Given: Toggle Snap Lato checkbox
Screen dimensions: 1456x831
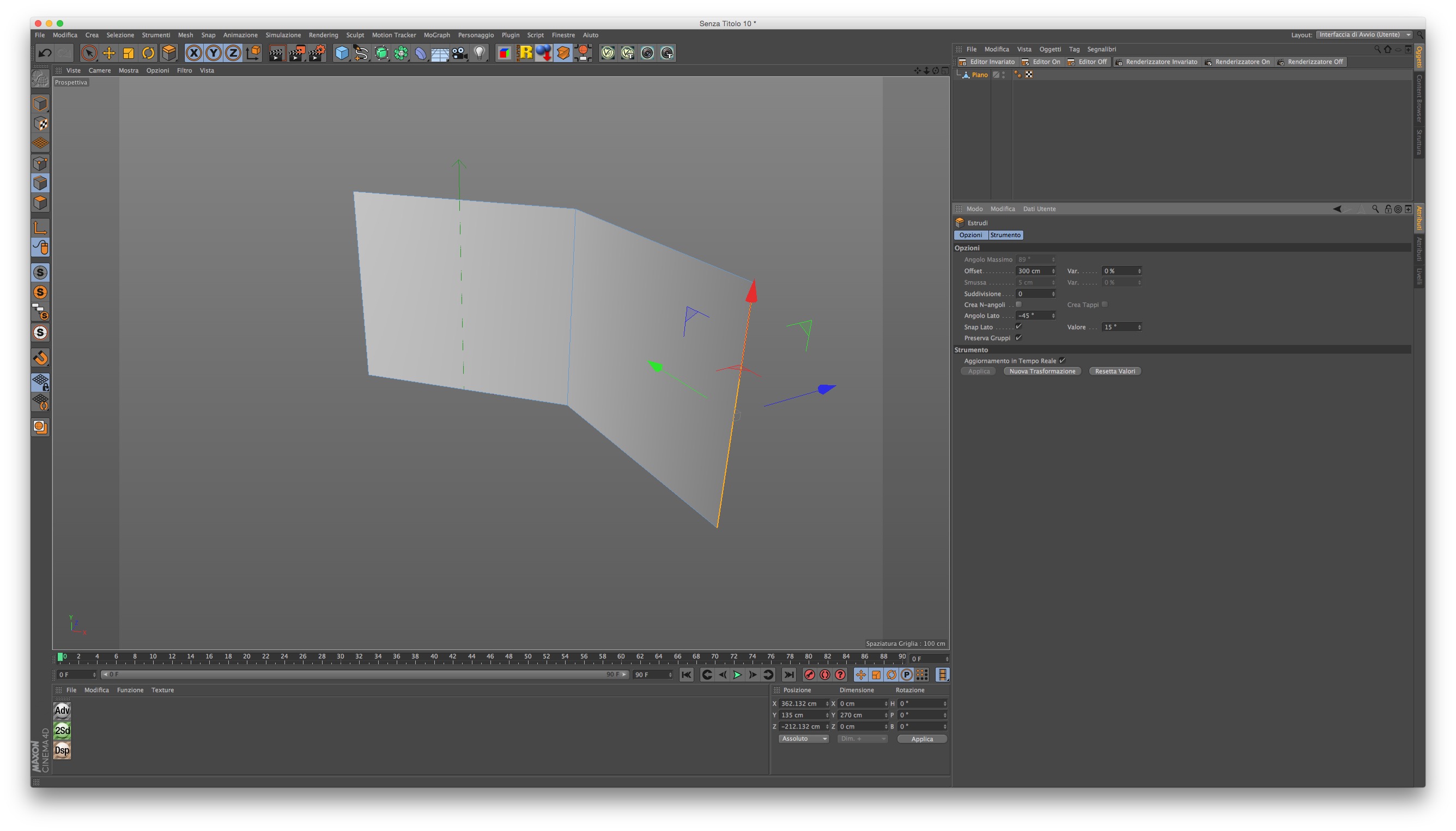Looking at the screenshot, I should click(1018, 326).
